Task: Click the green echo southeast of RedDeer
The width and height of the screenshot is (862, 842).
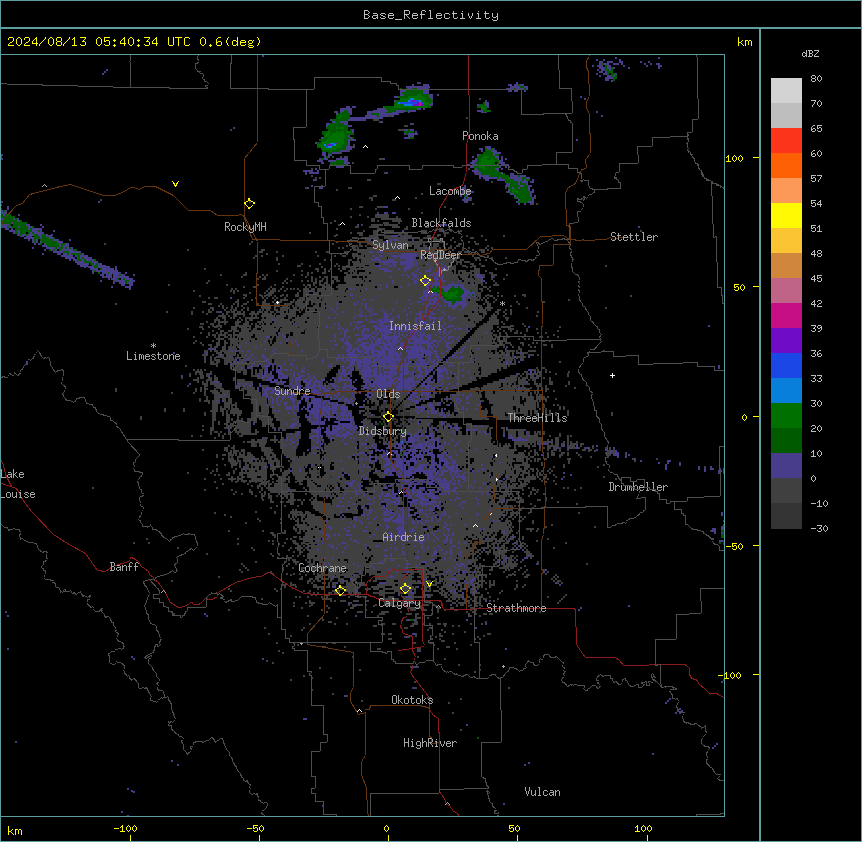Action: [451, 293]
